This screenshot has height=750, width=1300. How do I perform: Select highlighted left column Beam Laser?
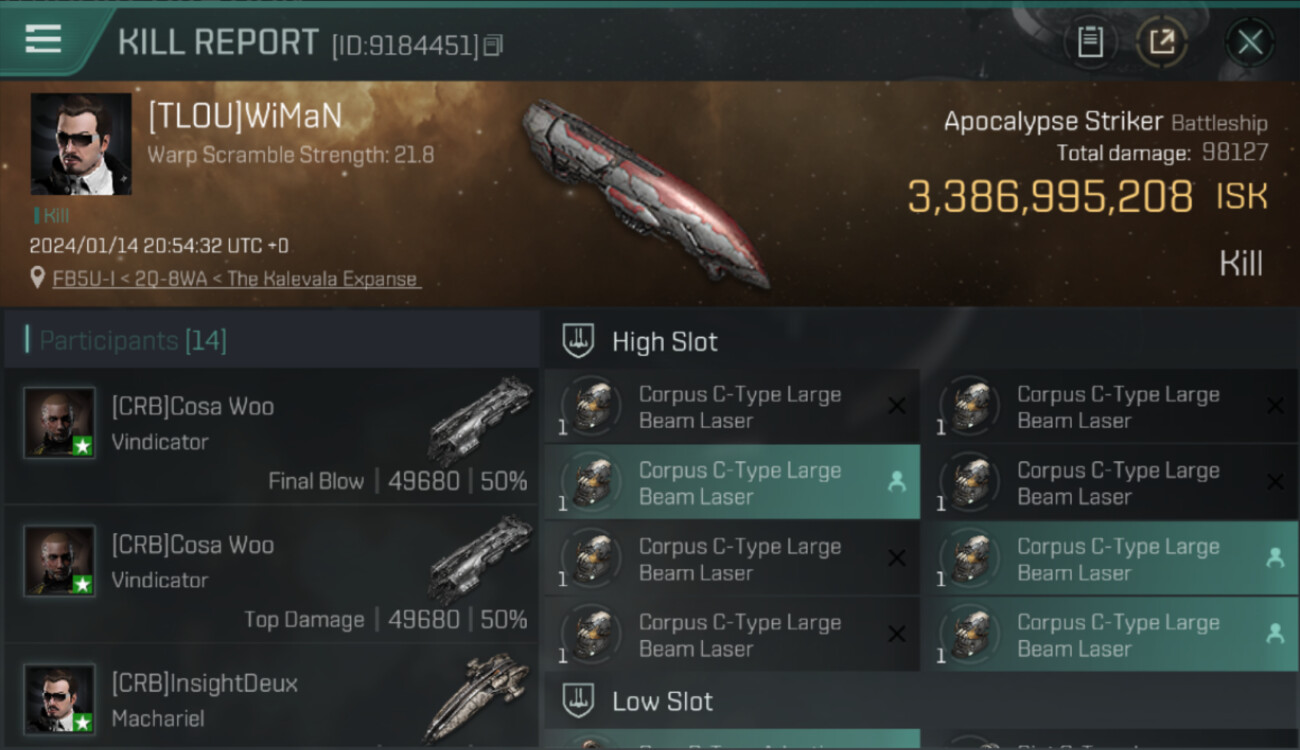[732, 482]
